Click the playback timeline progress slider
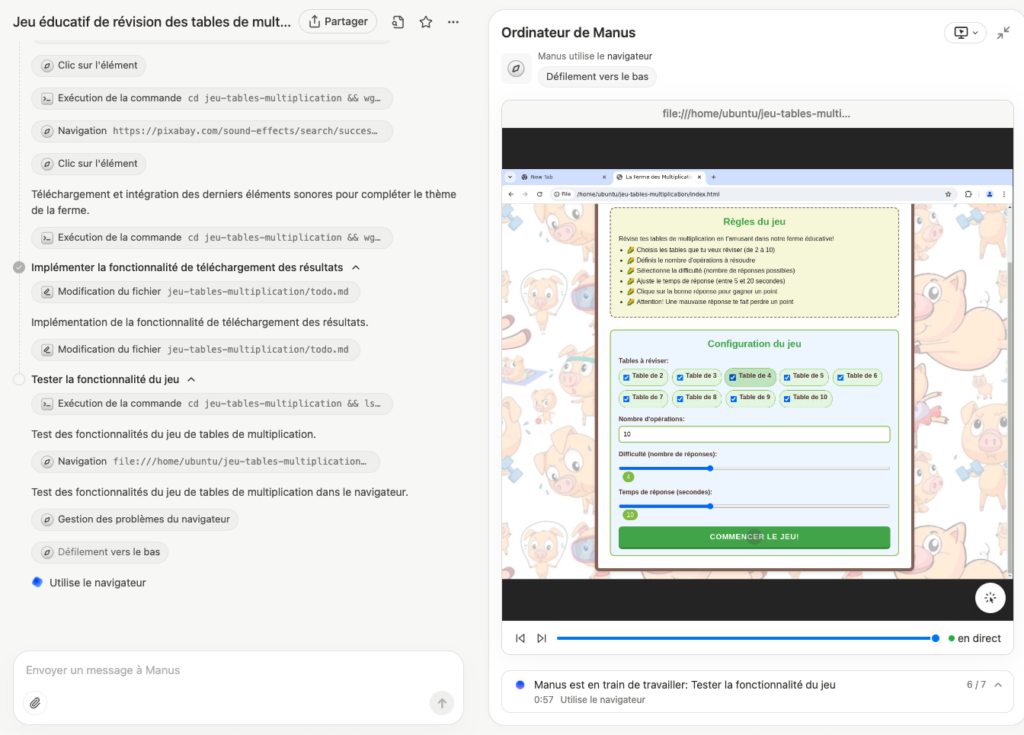This screenshot has height=735, width=1024. pos(748,638)
